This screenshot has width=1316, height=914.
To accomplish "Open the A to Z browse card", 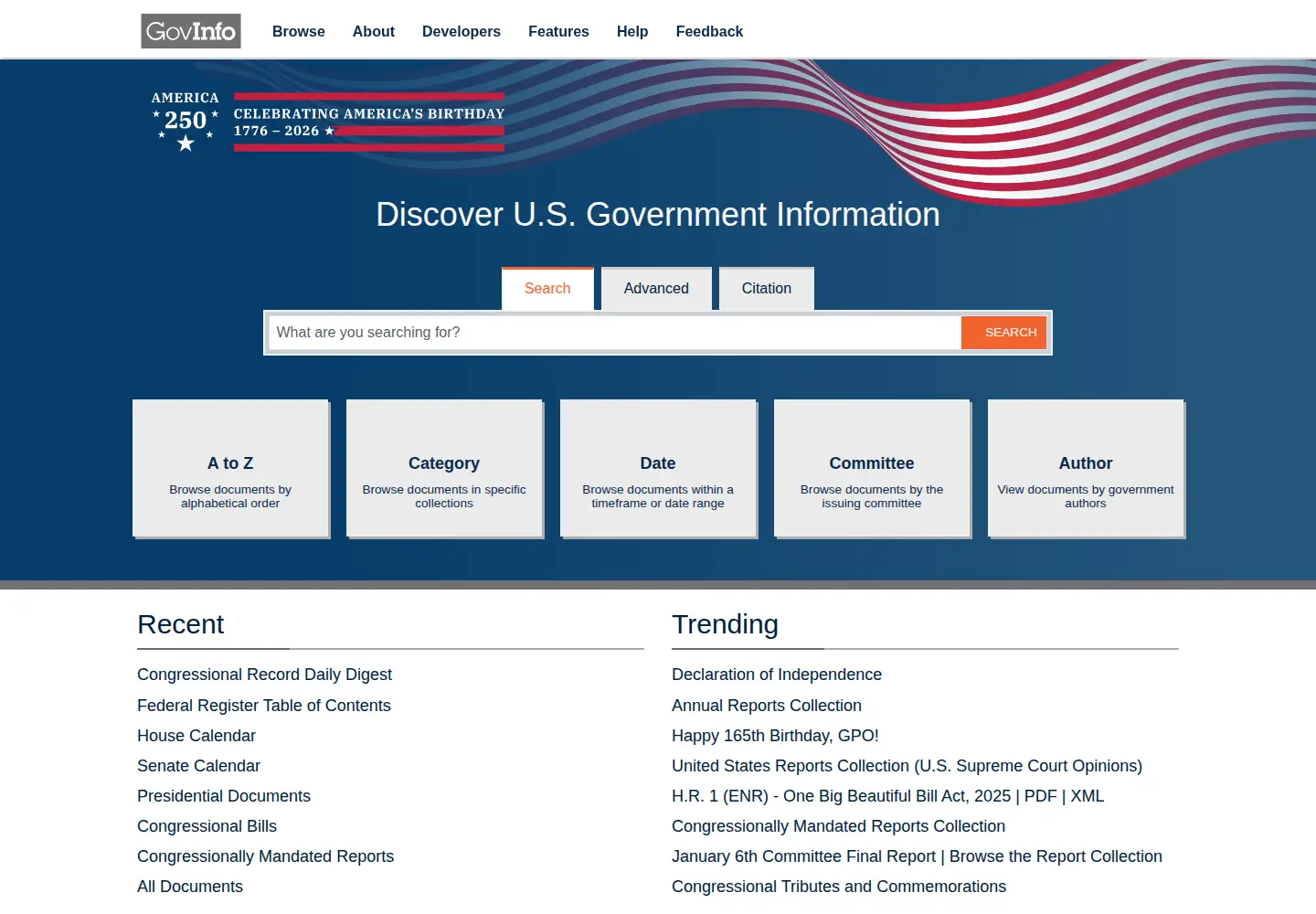I will pyautogui.click(x=230, y=469).
